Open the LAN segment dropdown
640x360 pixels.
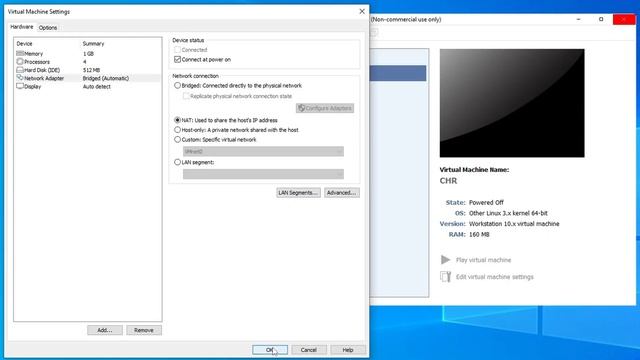(x=263, y=174)
